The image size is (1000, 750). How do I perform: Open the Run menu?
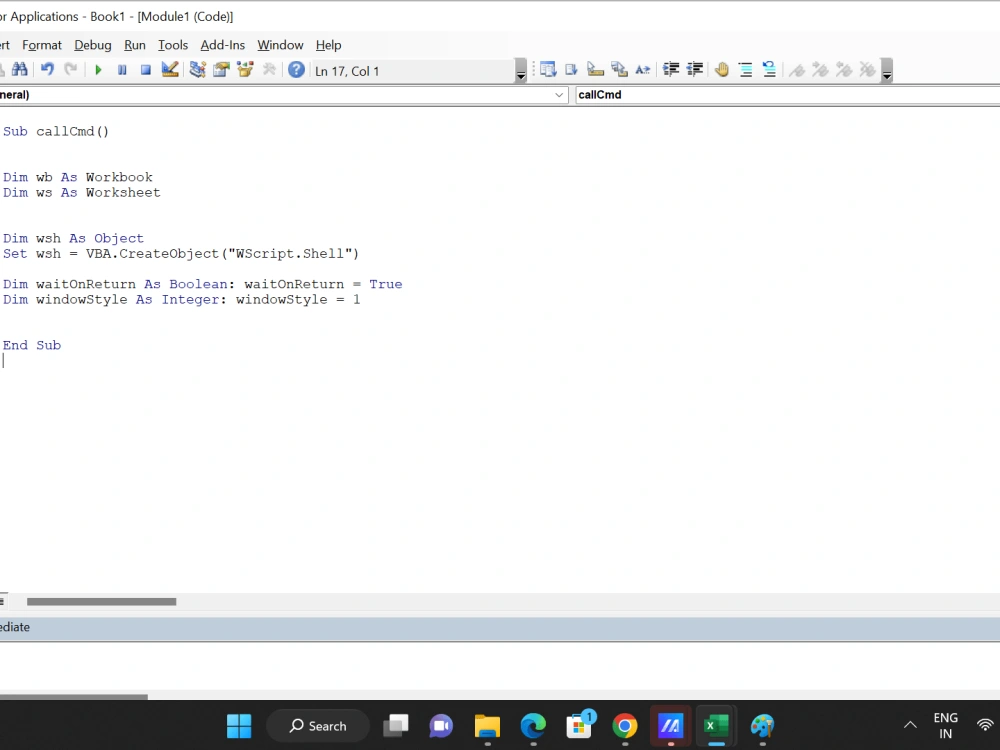pos(135,45)
